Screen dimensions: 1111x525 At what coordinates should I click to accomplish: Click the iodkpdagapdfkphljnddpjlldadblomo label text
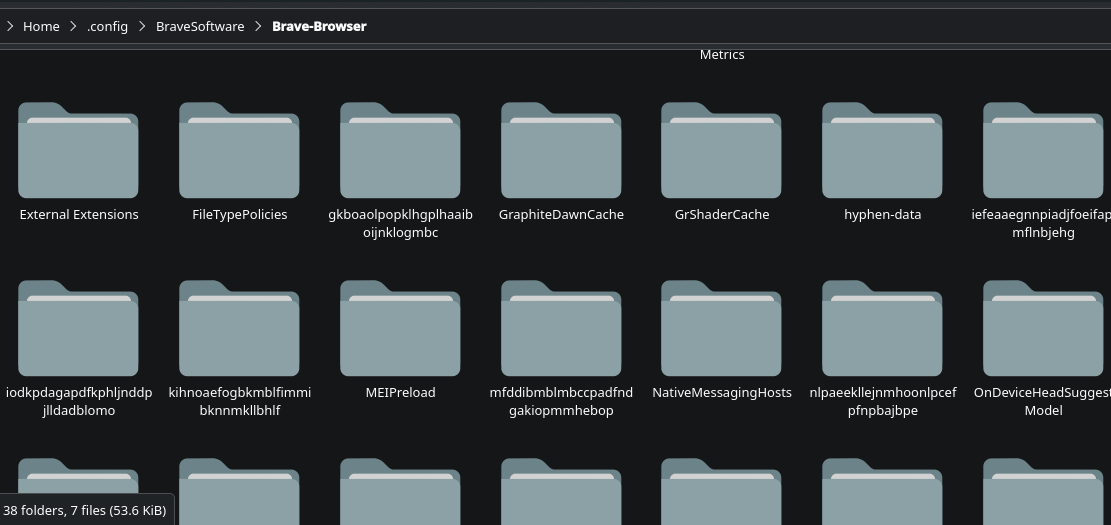[x=79, y=401]
